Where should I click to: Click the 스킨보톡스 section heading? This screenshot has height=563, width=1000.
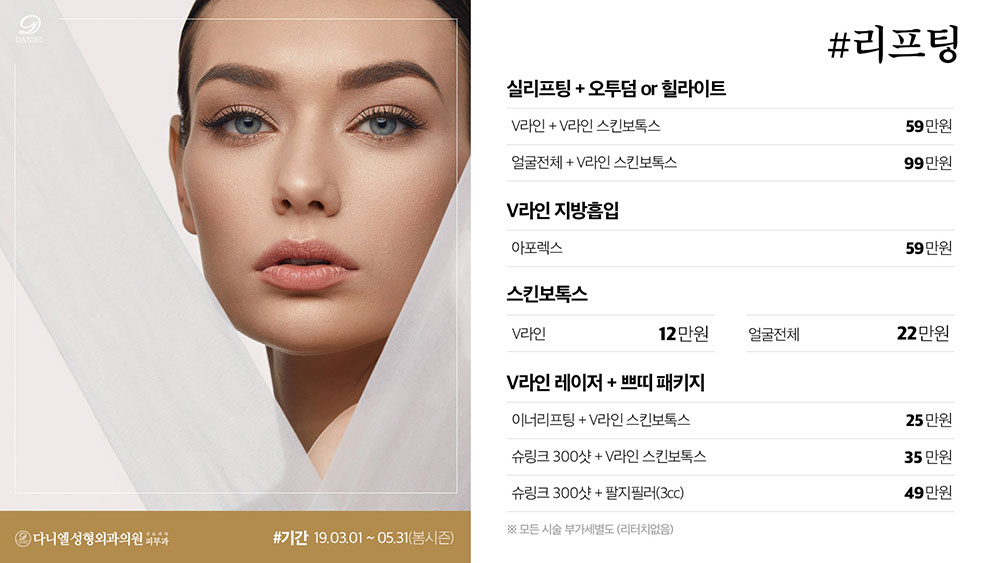(x=547, y=294)
